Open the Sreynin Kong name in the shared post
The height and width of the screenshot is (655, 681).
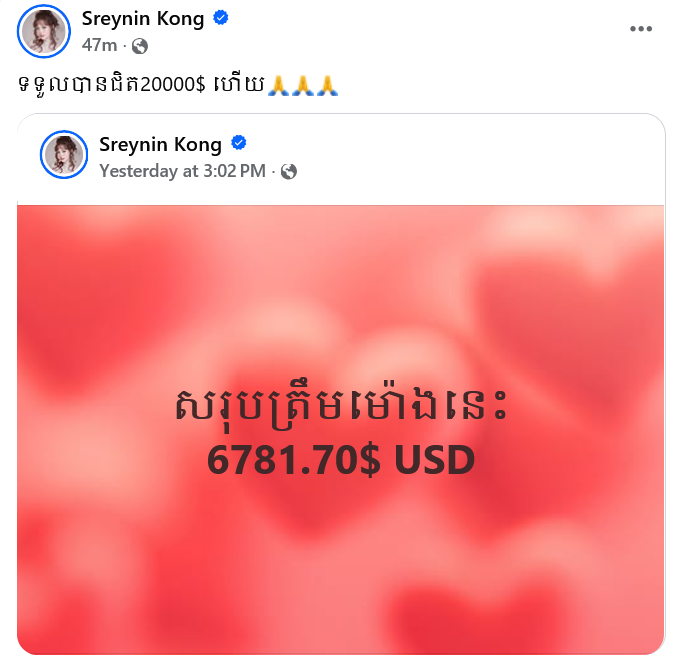point(160,144)
